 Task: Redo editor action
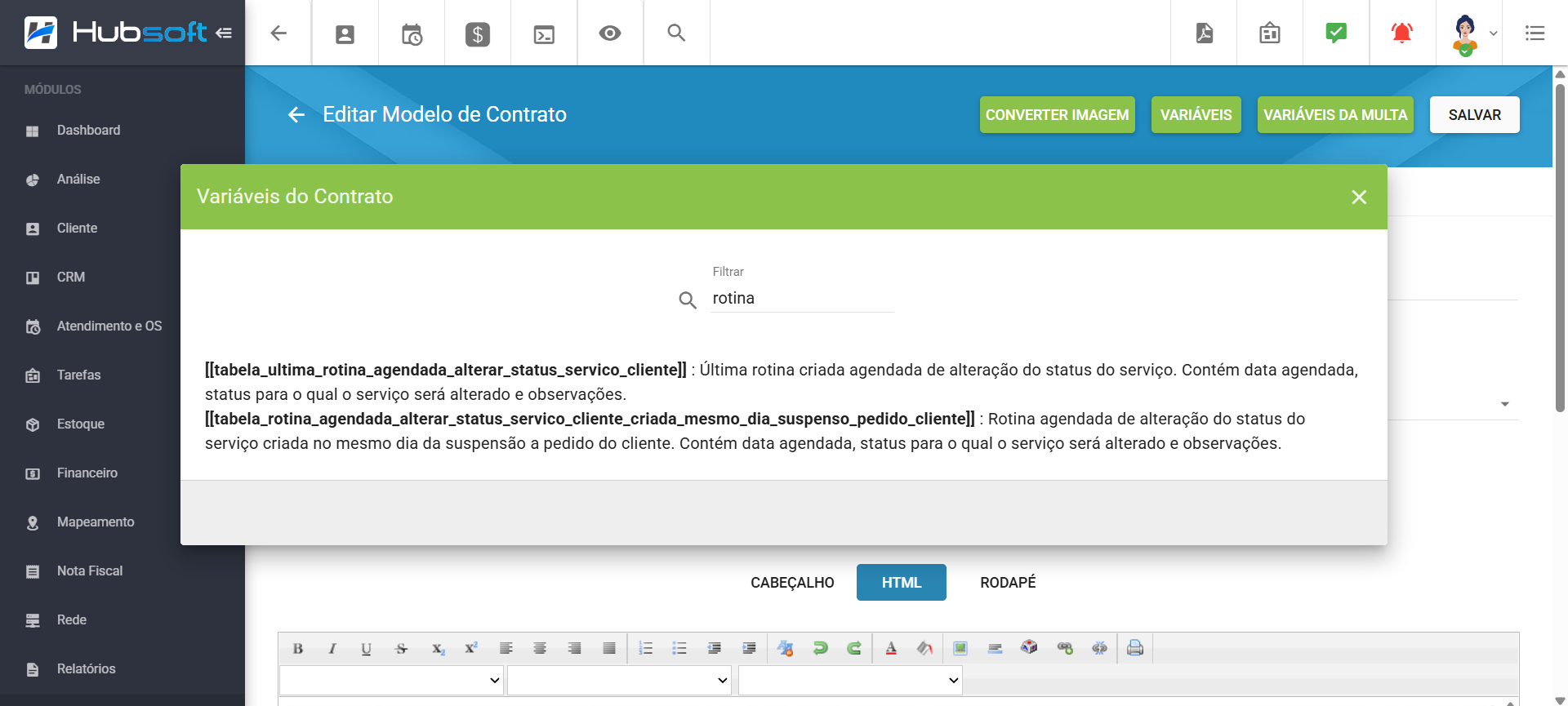pyautogui.click(x=854, y=648)
